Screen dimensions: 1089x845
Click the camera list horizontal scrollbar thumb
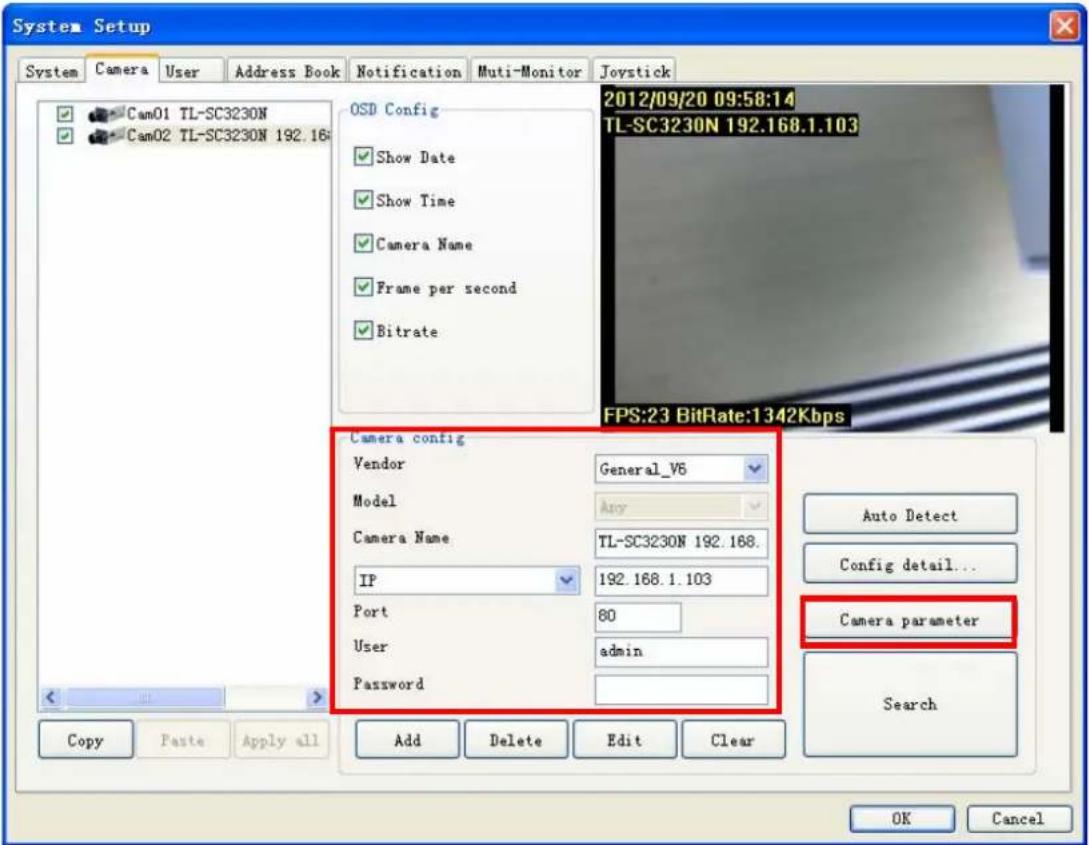[144, 697]
